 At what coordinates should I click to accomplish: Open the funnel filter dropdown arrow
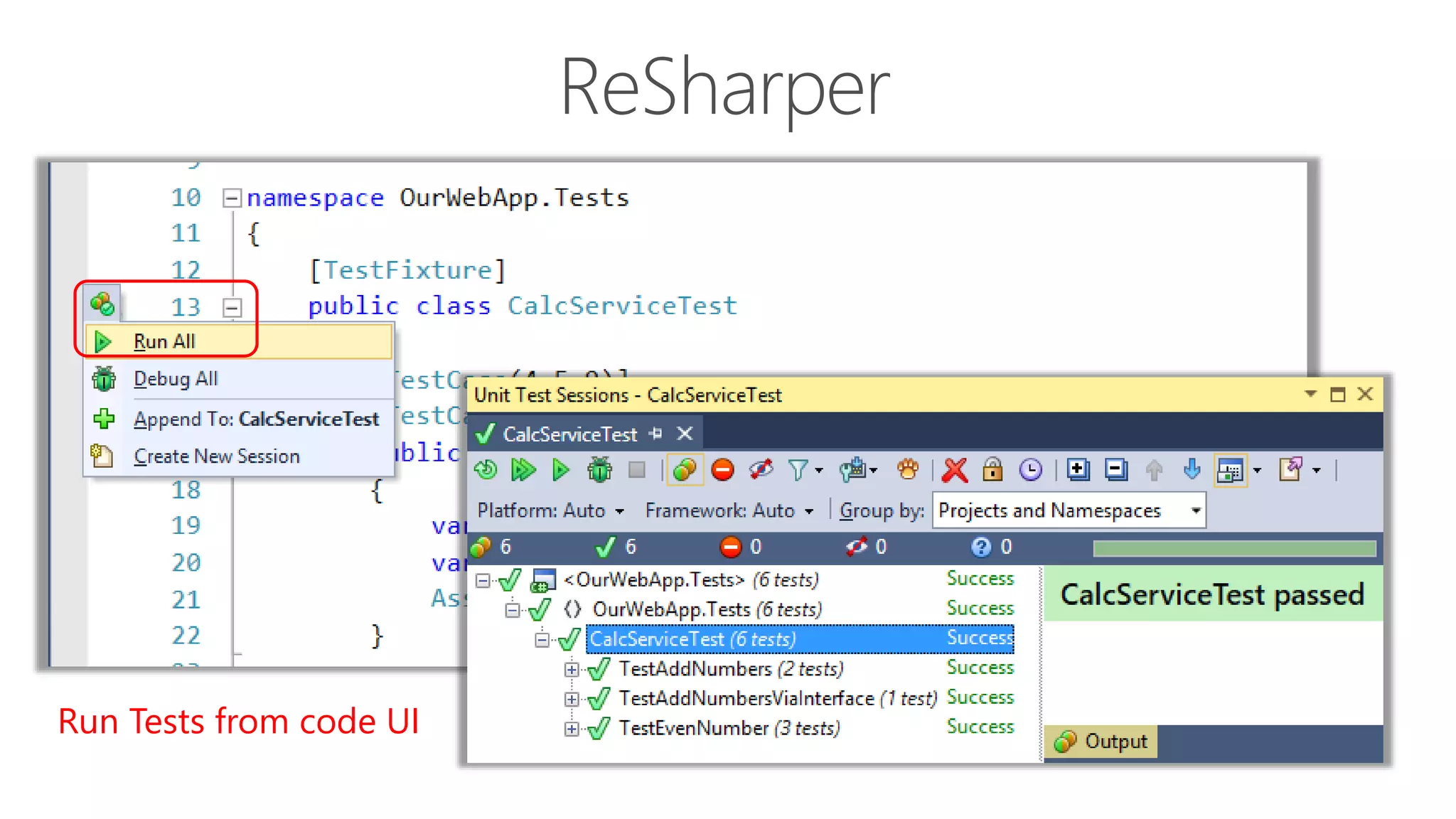[819, 471]
